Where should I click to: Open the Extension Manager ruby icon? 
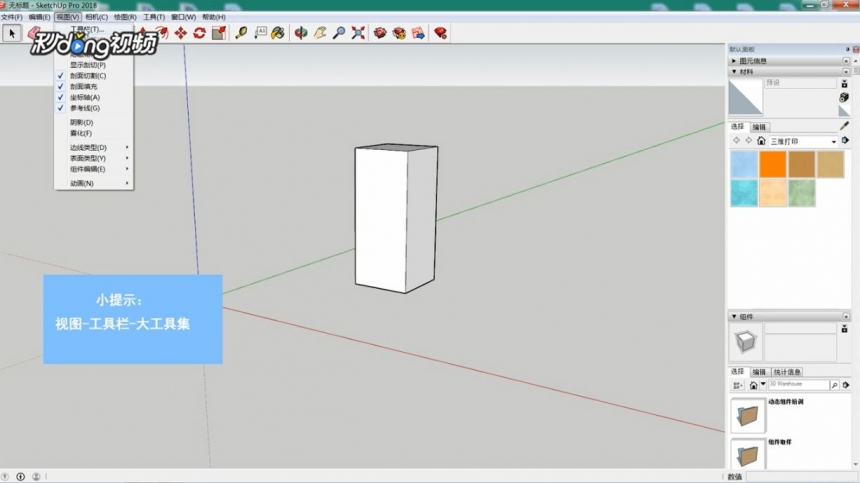click(440, 33)
